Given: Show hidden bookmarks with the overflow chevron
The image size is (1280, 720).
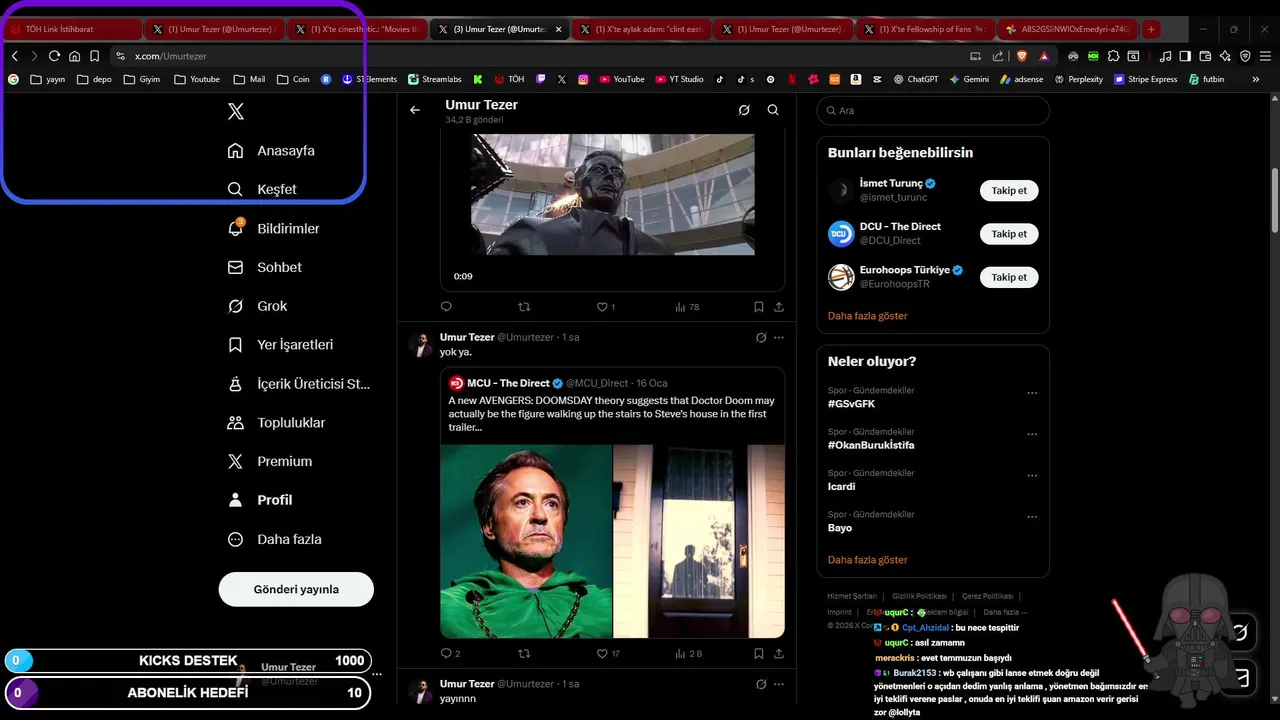Looking at the screenshot, I should pos(1255,79).
